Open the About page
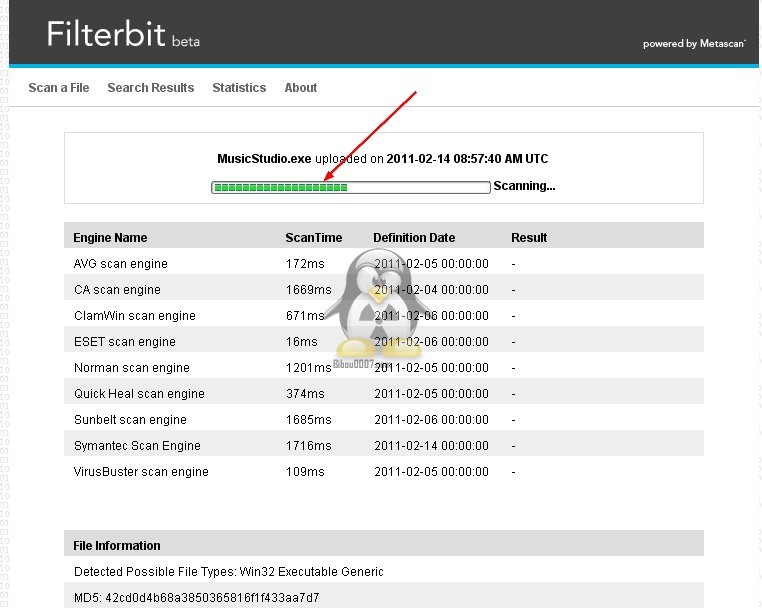The height and width of the screenshot is (608, 762). (x=301, y=88)
